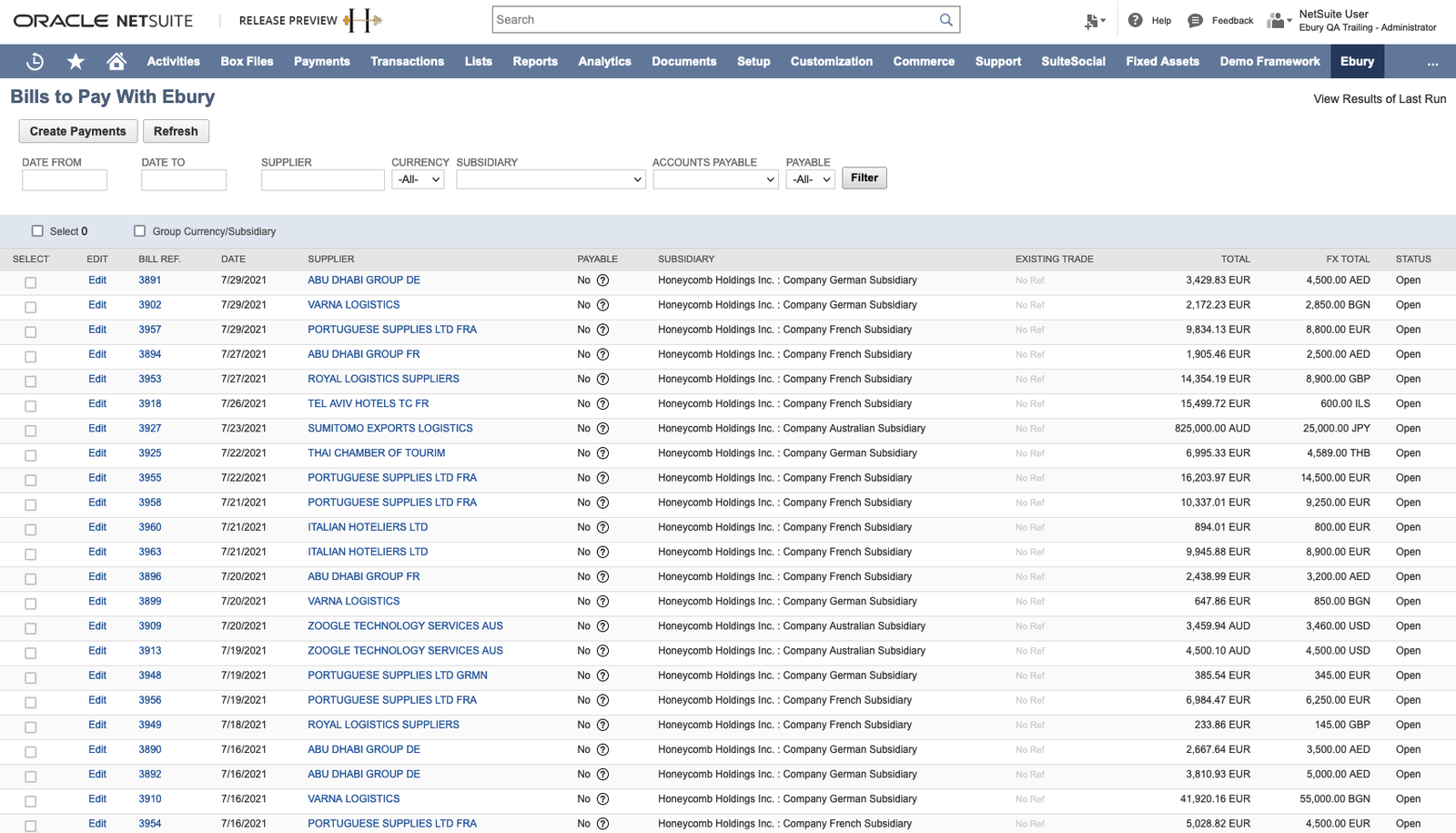Click FX total 25,000.00 JPY
This screenshot has height=833, width=1456.
[x=1336, y=428]
